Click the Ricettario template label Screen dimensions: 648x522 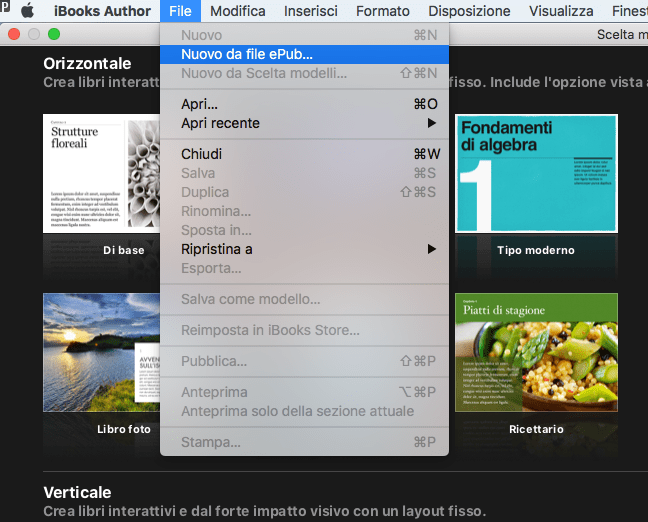[x=536, y=429]
